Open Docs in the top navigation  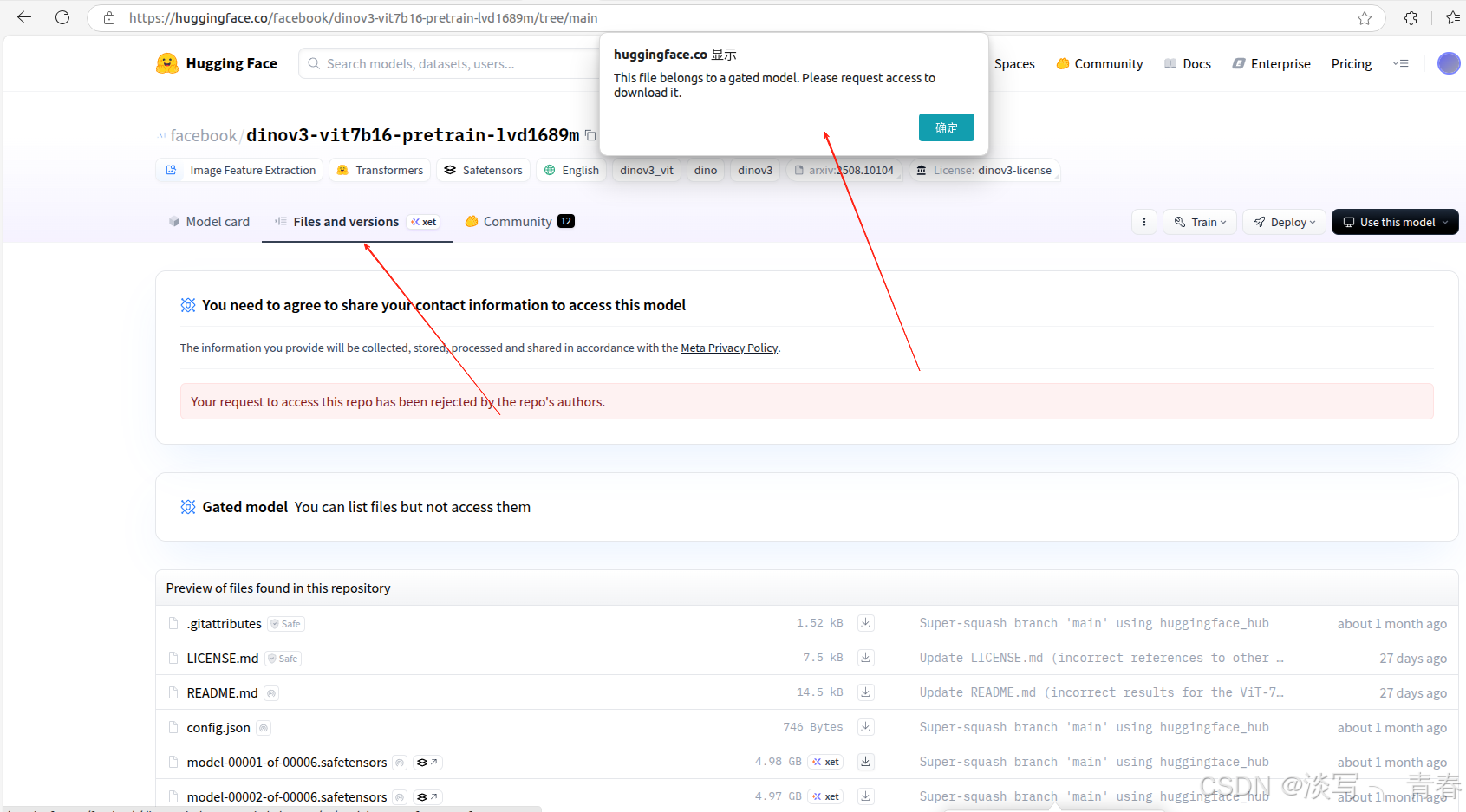click(x=1188, y=63)
